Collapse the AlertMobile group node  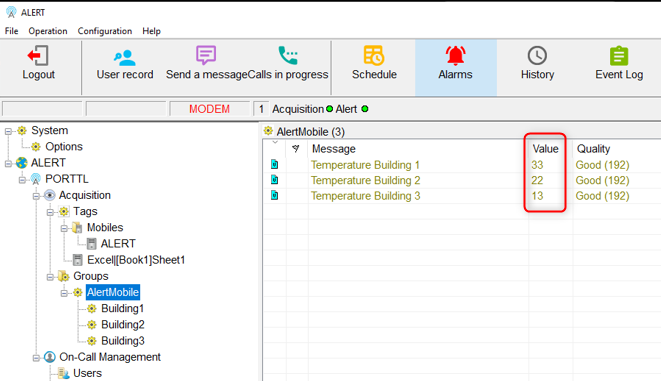64,293
